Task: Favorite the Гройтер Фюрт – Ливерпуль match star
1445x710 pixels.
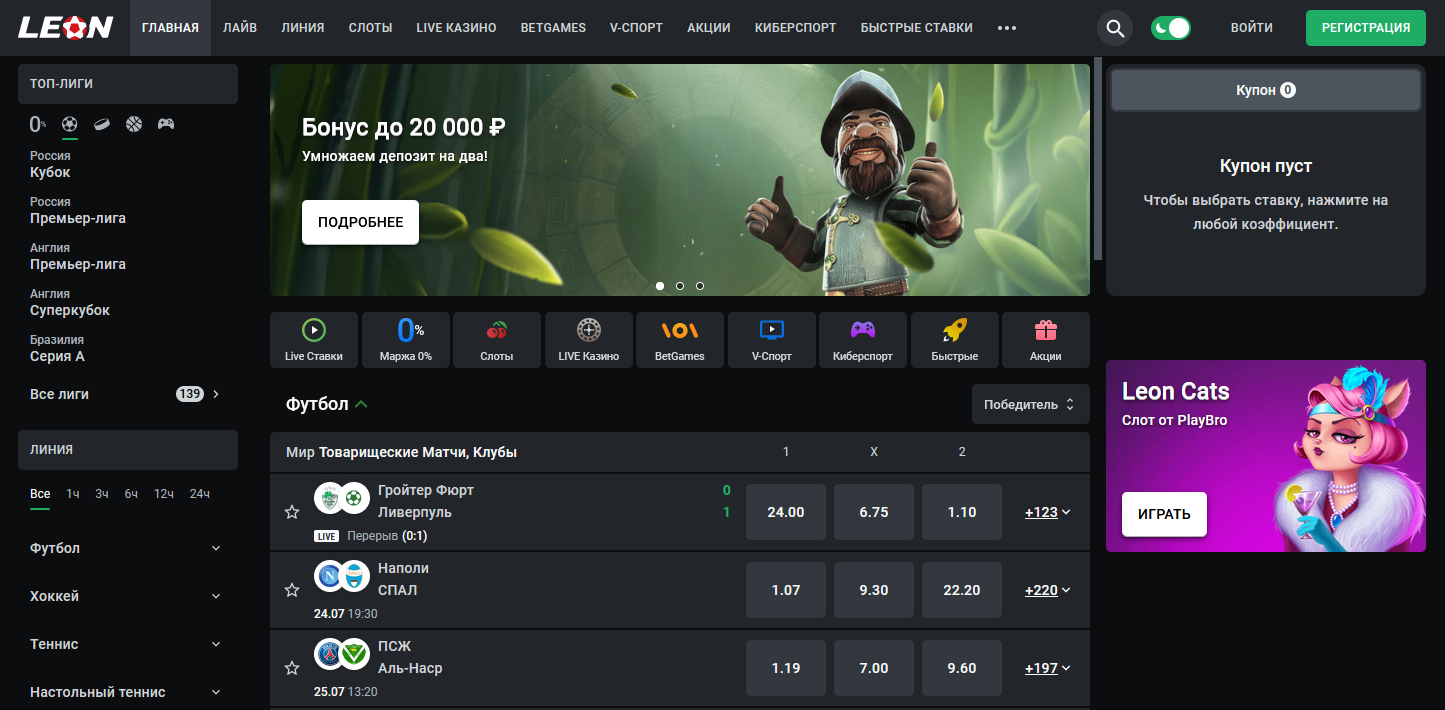Action: (x=292, y=512)
